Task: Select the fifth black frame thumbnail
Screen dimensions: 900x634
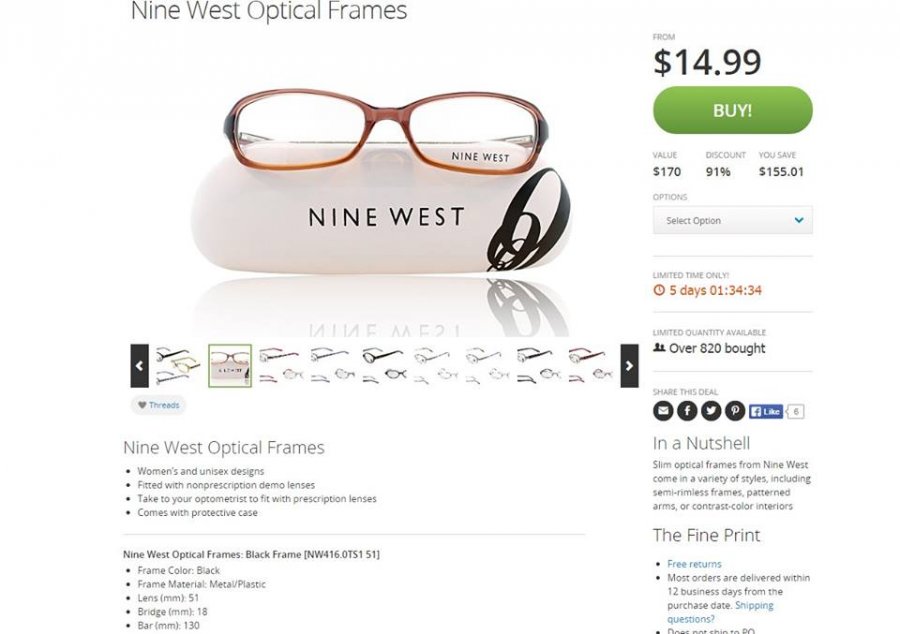Action: (383, 366)
